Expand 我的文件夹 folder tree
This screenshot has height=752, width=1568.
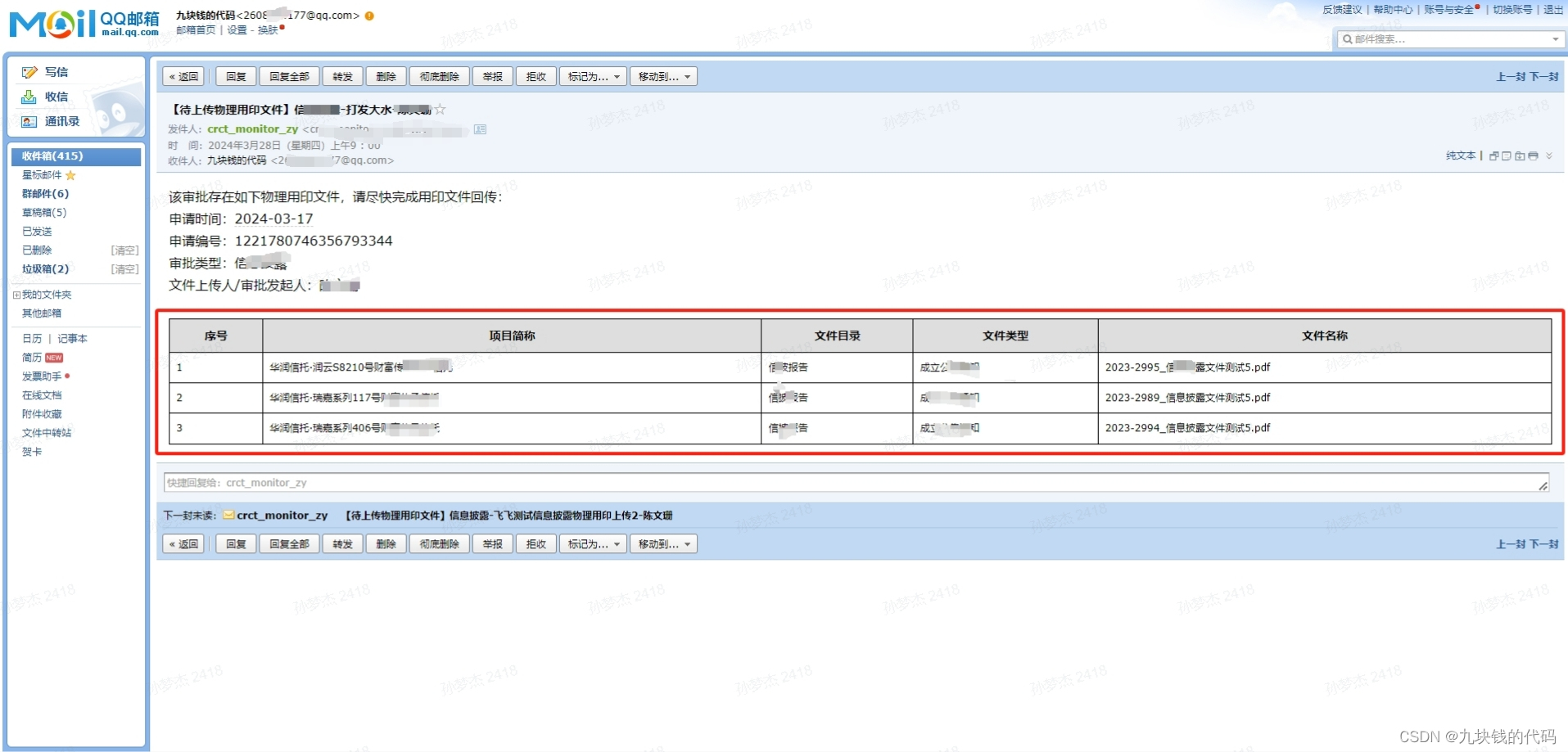coord(16,294)
